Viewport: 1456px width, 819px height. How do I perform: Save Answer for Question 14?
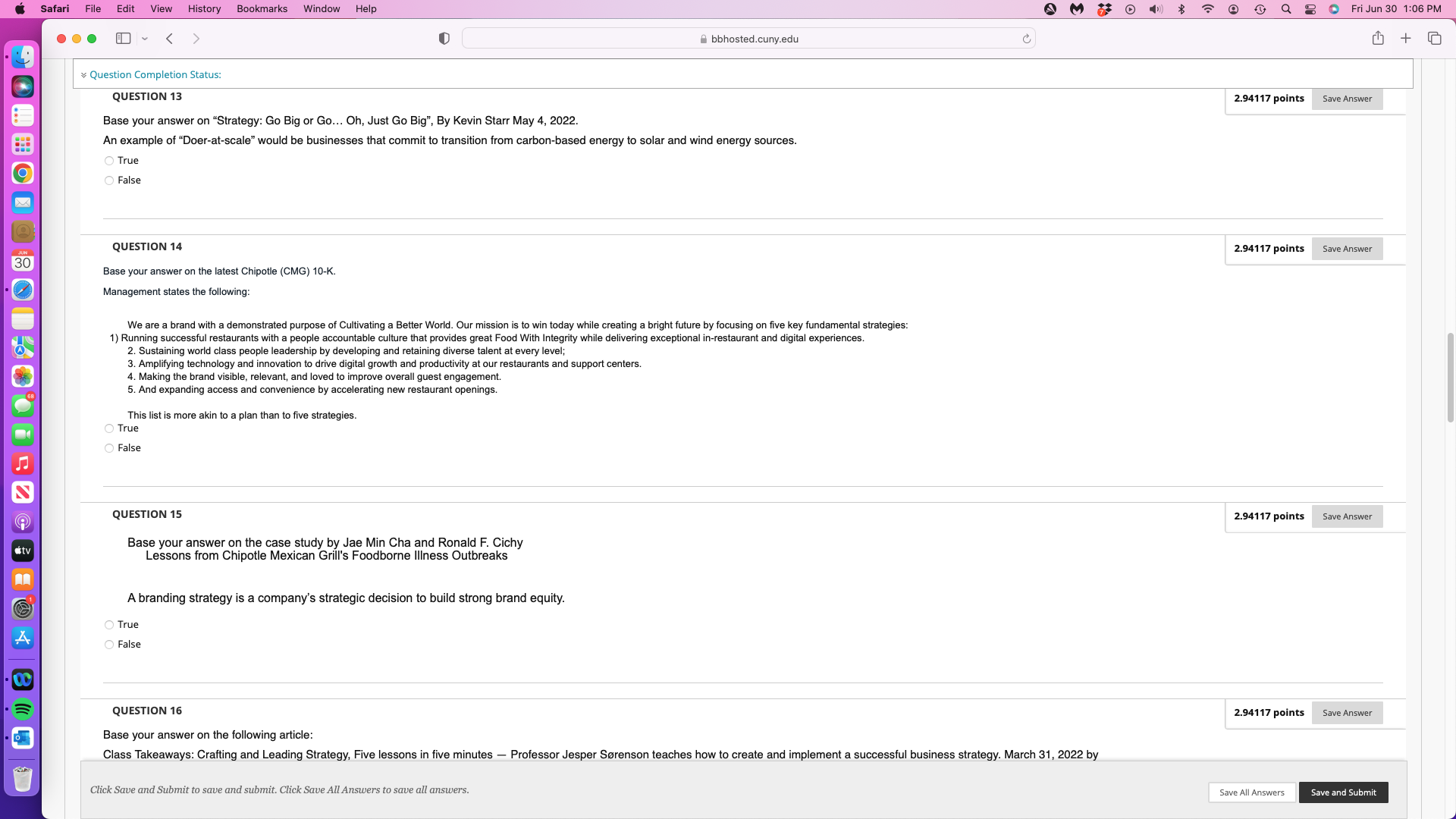click(x=1347, y=249)
